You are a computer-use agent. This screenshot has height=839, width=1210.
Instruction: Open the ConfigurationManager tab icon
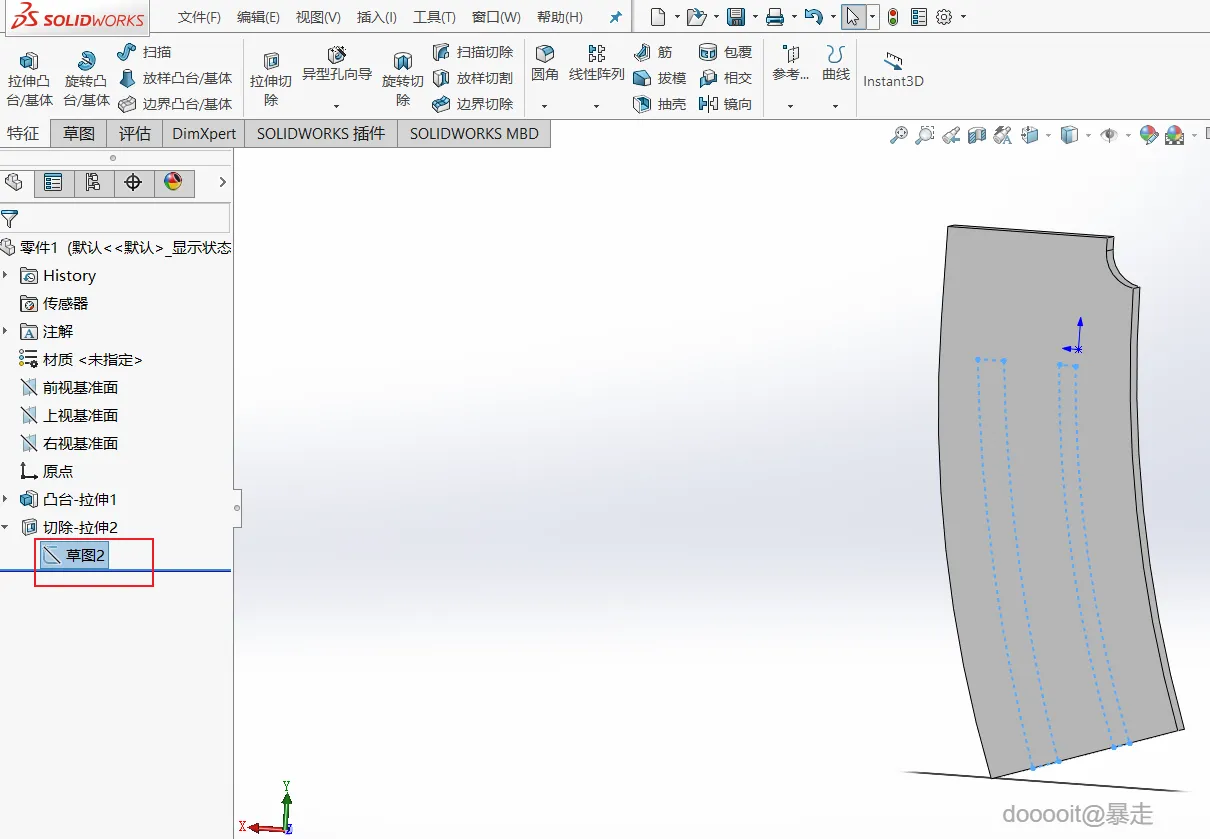[93, 182]
